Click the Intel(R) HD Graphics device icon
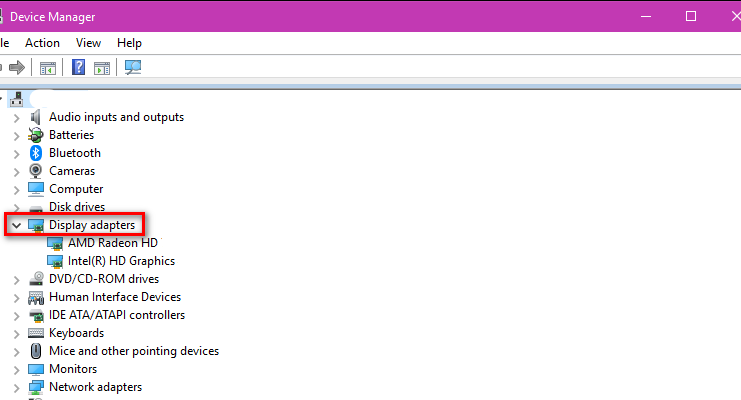This screenshot has width=741, height=400. click(x=55, y=261)
